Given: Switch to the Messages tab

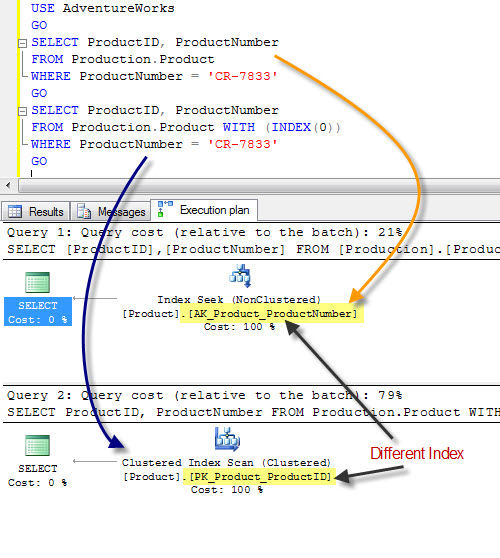Looking at the screenshot, I should [x=111, y=211].
